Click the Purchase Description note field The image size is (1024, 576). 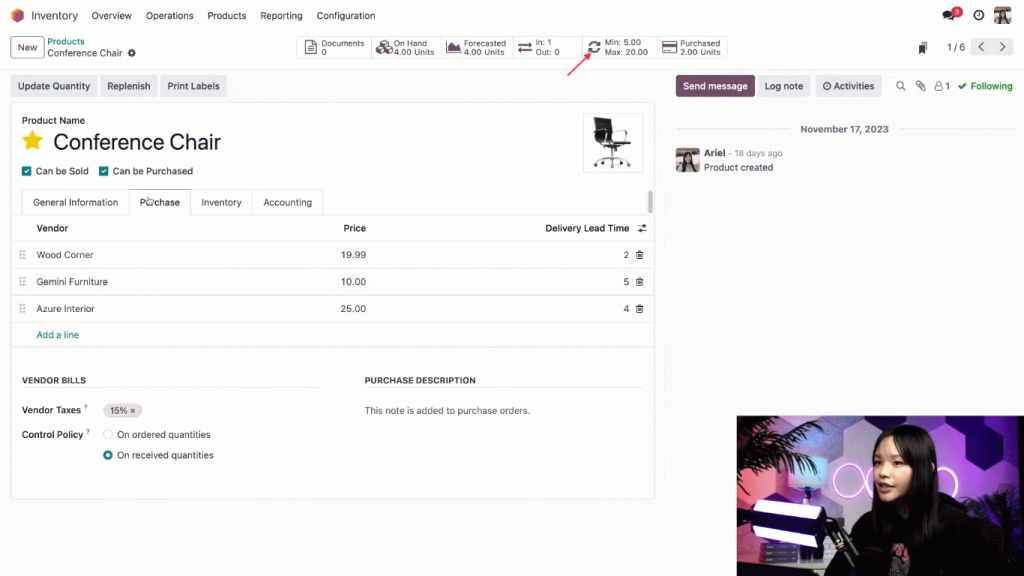point(504,411)
